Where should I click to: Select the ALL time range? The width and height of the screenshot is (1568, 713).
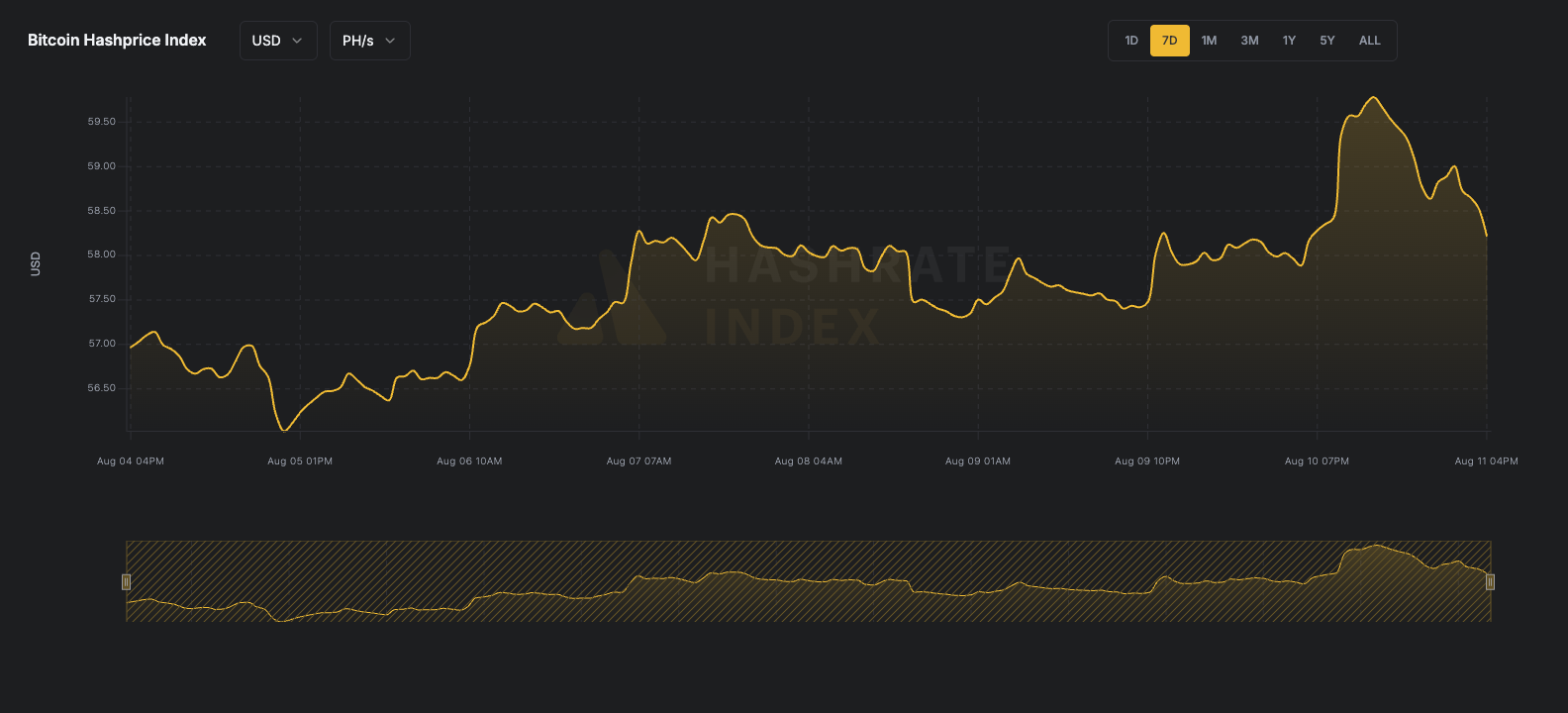pos(1370,41)
